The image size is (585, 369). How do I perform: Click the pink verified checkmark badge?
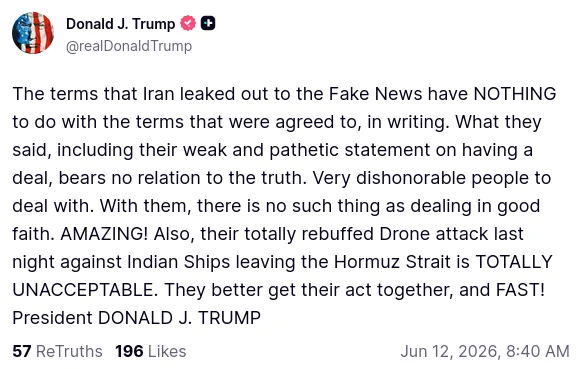click(x=188, y=24)
